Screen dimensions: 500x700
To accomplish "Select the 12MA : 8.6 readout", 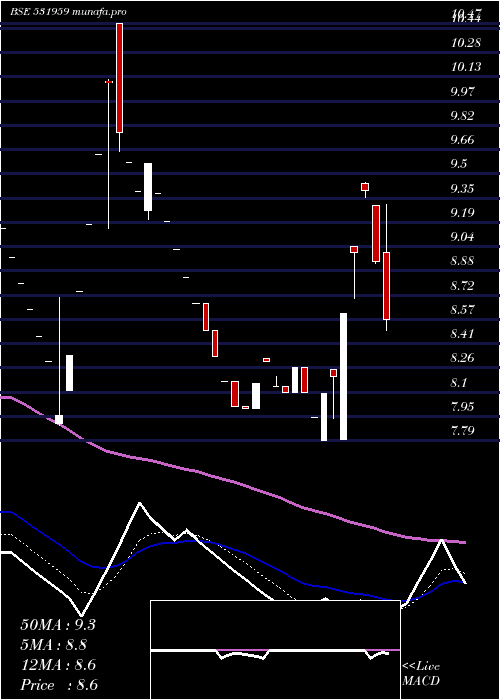I will point(58,665).
